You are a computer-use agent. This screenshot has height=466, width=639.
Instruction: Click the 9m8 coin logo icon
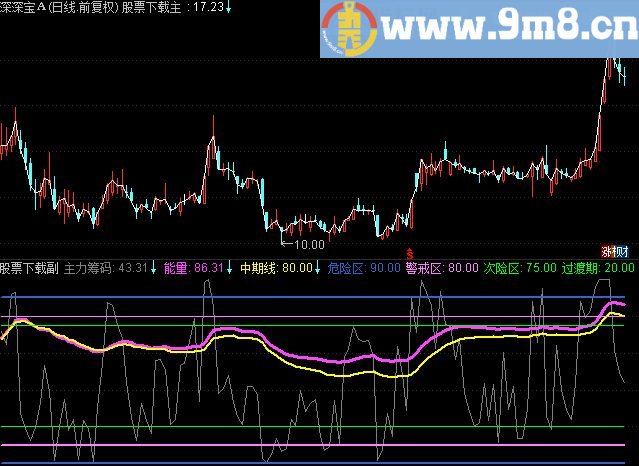[x=350, y=30]
